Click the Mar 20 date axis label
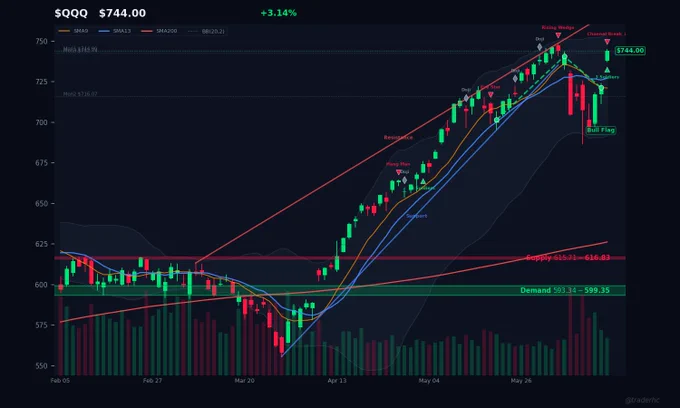680x408 pixels. point(245,381)
